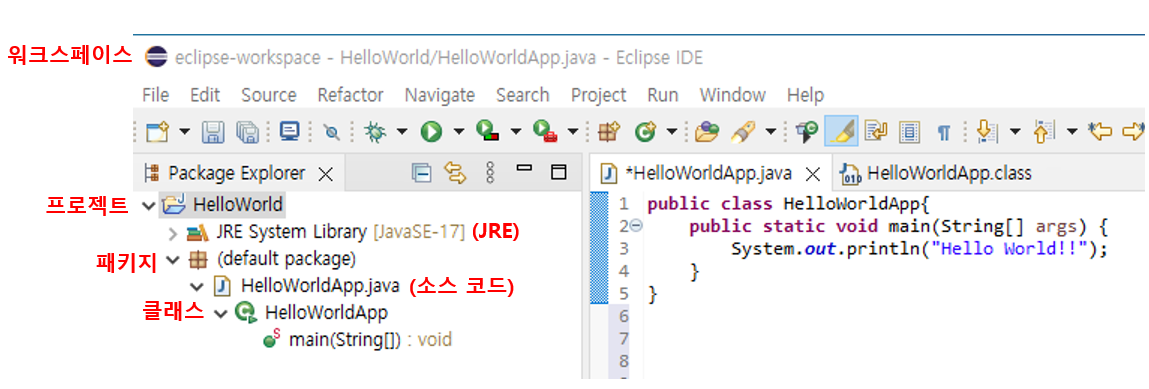Viewport: 1149px width, 389px height.
Task: Toggle Mark Occurrences highlighter icon
Action: point(841,132)
